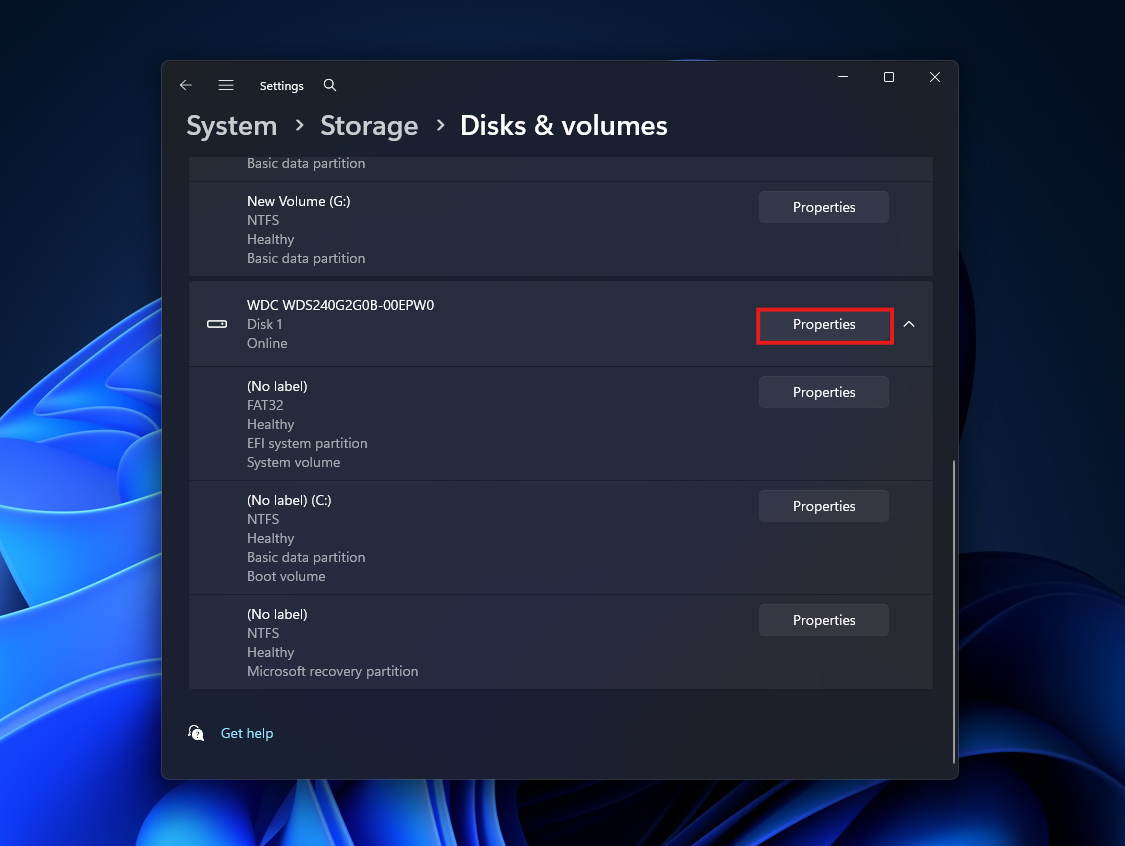This screenshot has height=846, width=1125.
Task: Click the highlighted Properties button for Disk 1
Action: pyautogui.click(x=823, y=324)
